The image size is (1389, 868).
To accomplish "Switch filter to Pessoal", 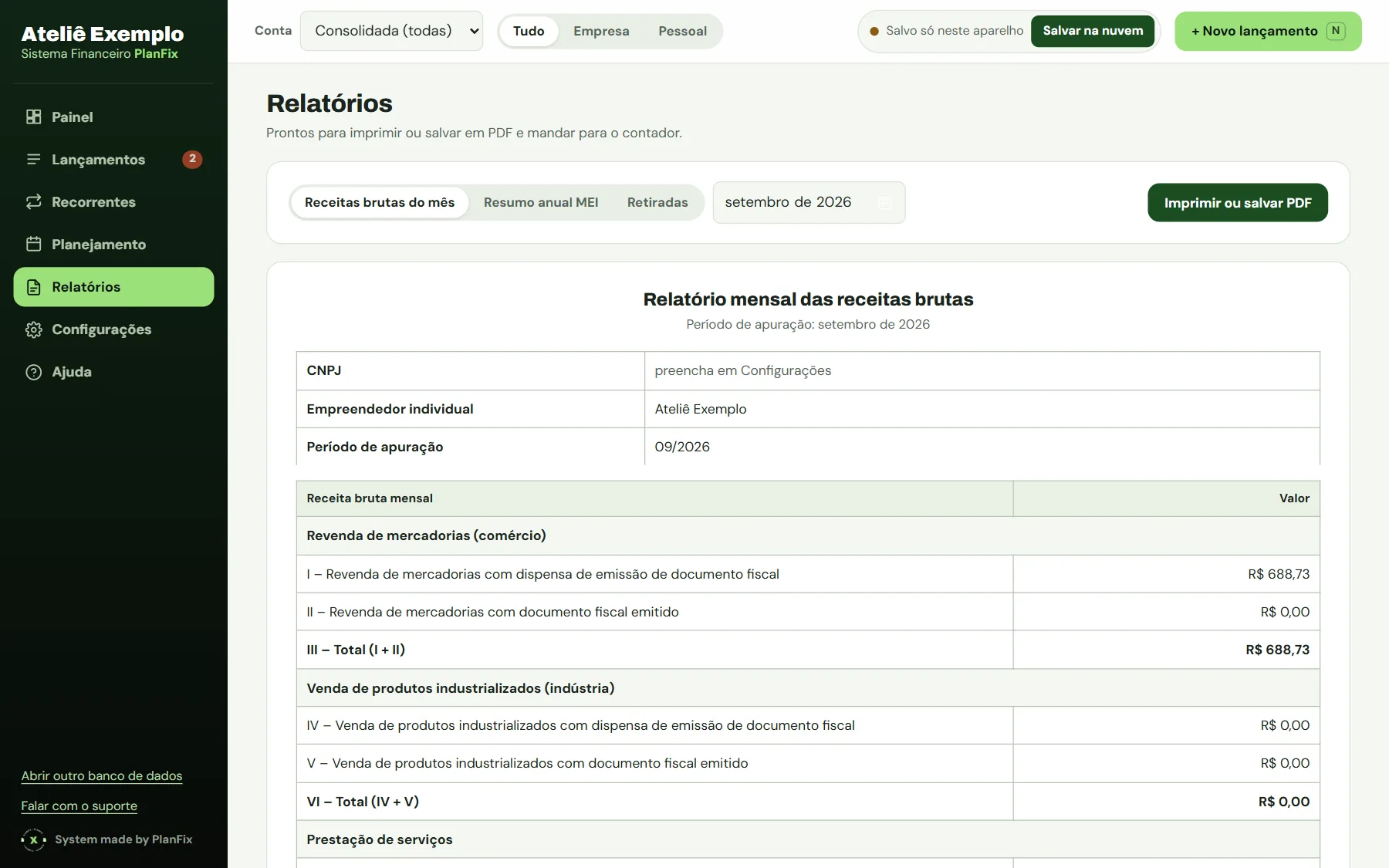I will 682,31.
